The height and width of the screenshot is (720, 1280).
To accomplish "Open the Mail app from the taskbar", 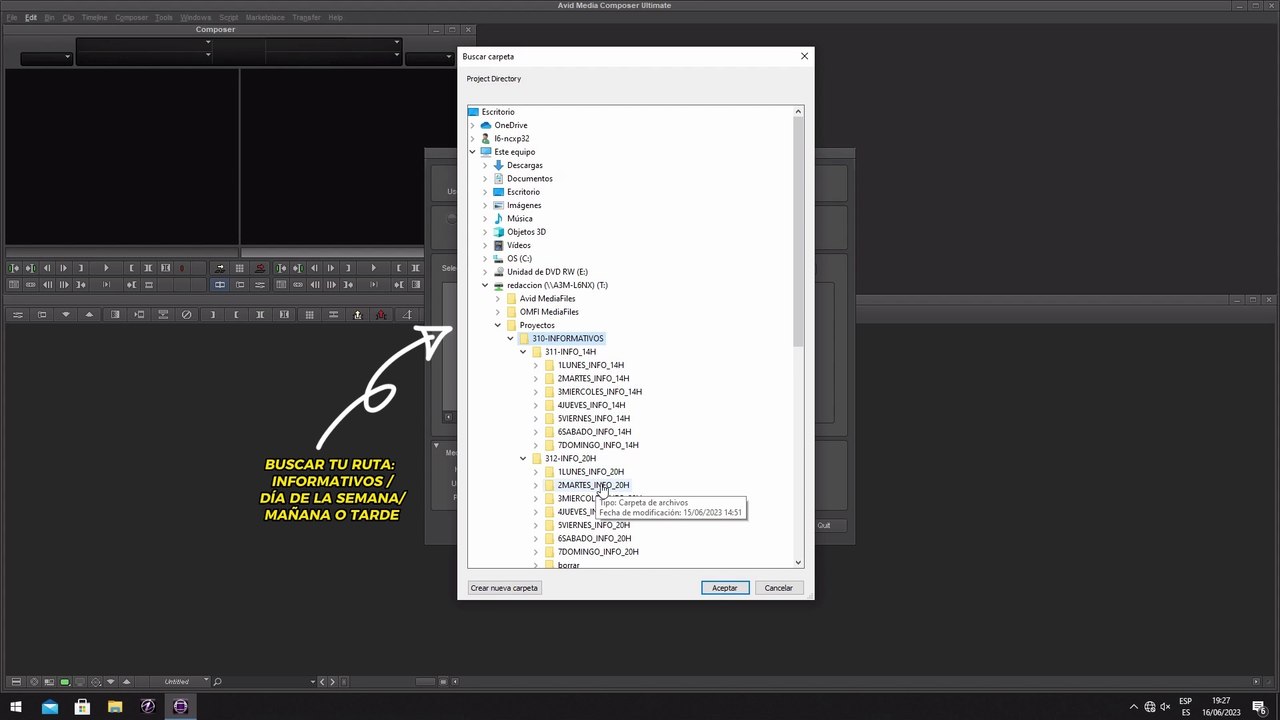I will pyautogui.click(x=50, y=706).
